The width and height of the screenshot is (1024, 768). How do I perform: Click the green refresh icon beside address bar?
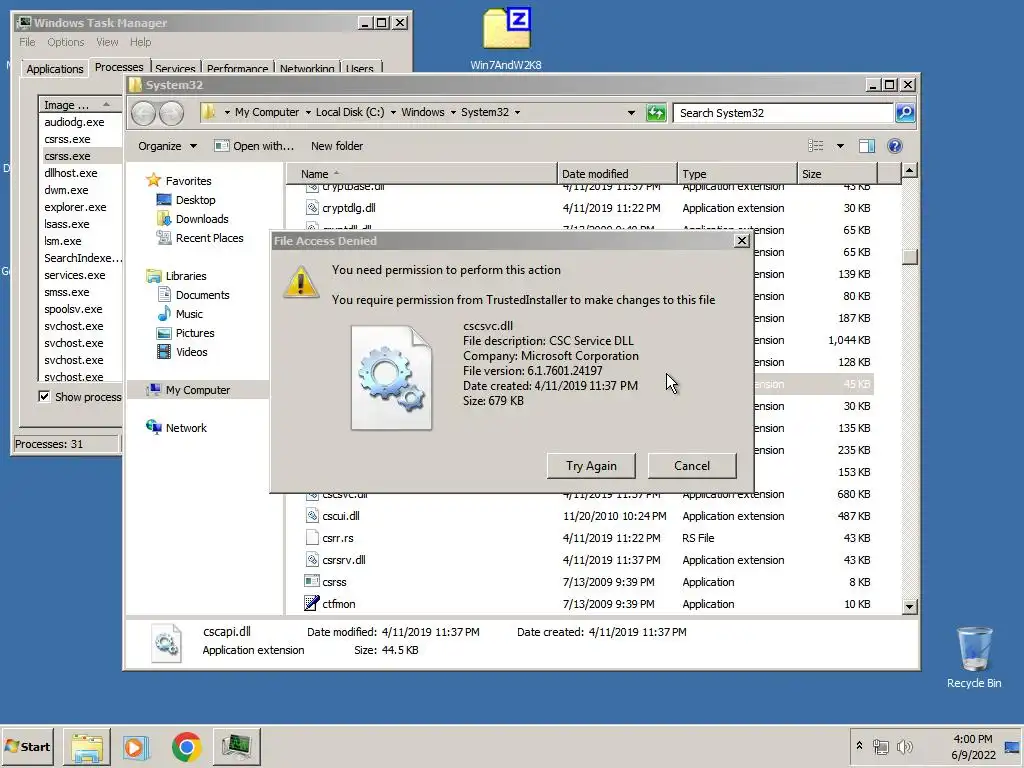[x=656, y=113]
